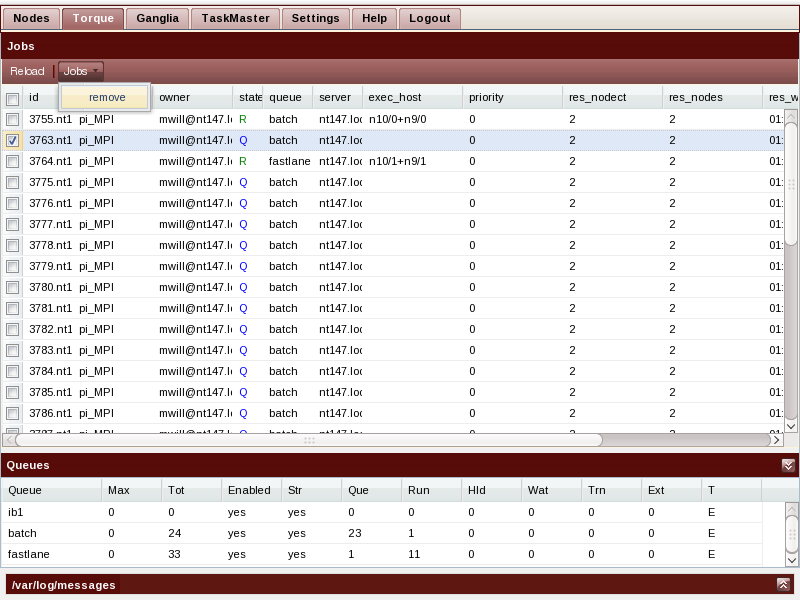Check the box for job 3785.nt1

point(13,392)
